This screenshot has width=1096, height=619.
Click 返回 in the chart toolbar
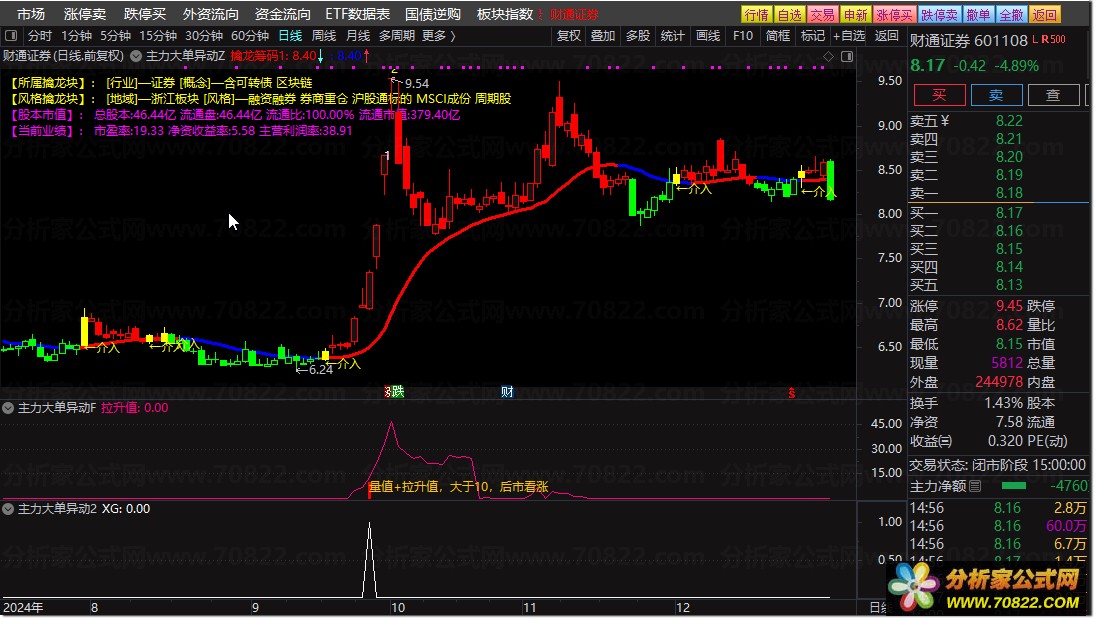(887, 35)
